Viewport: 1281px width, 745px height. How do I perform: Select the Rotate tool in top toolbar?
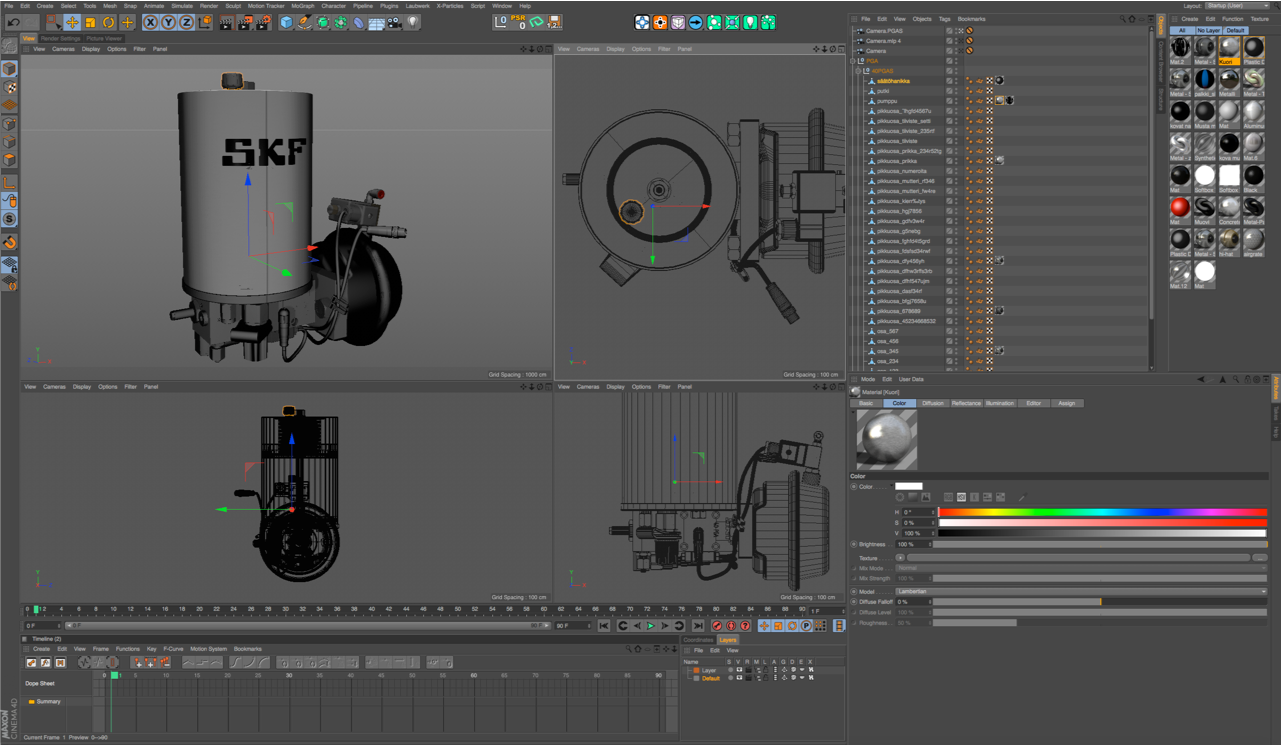point(108,22)
